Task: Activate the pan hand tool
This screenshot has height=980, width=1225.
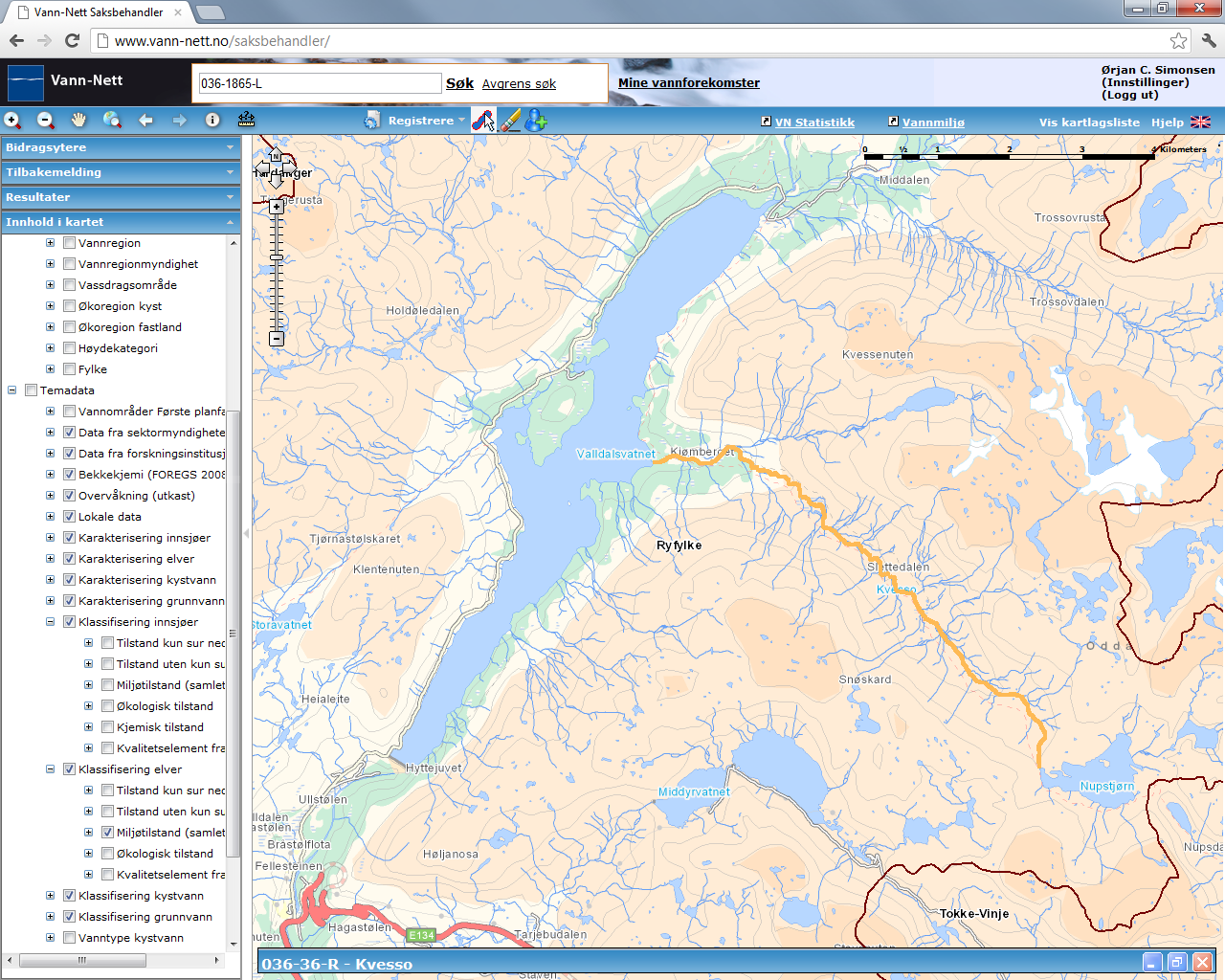Action: [x=78, y=121]
